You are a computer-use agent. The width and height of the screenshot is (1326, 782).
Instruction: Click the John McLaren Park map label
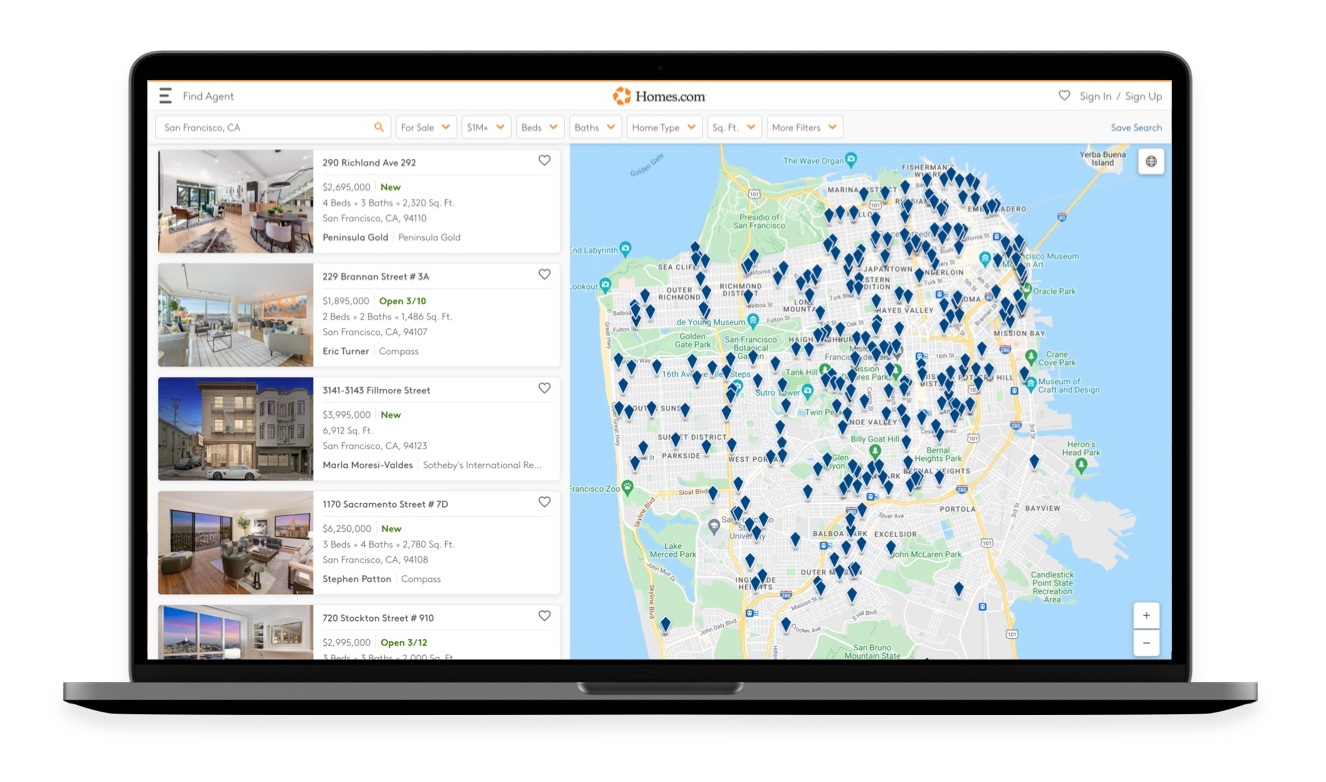click(x=927, y=554)
